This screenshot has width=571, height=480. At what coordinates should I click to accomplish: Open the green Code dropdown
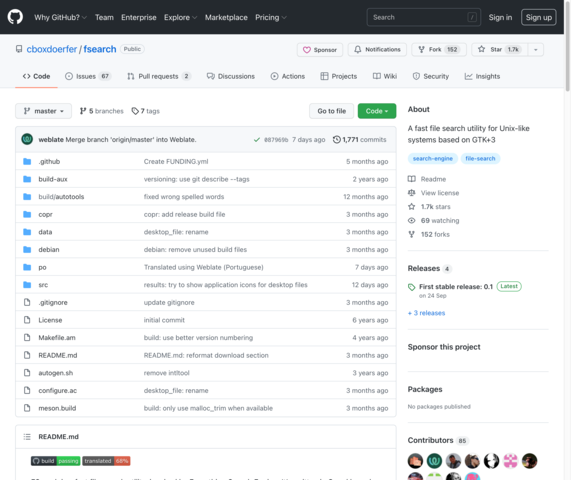[x=377, y=111]
